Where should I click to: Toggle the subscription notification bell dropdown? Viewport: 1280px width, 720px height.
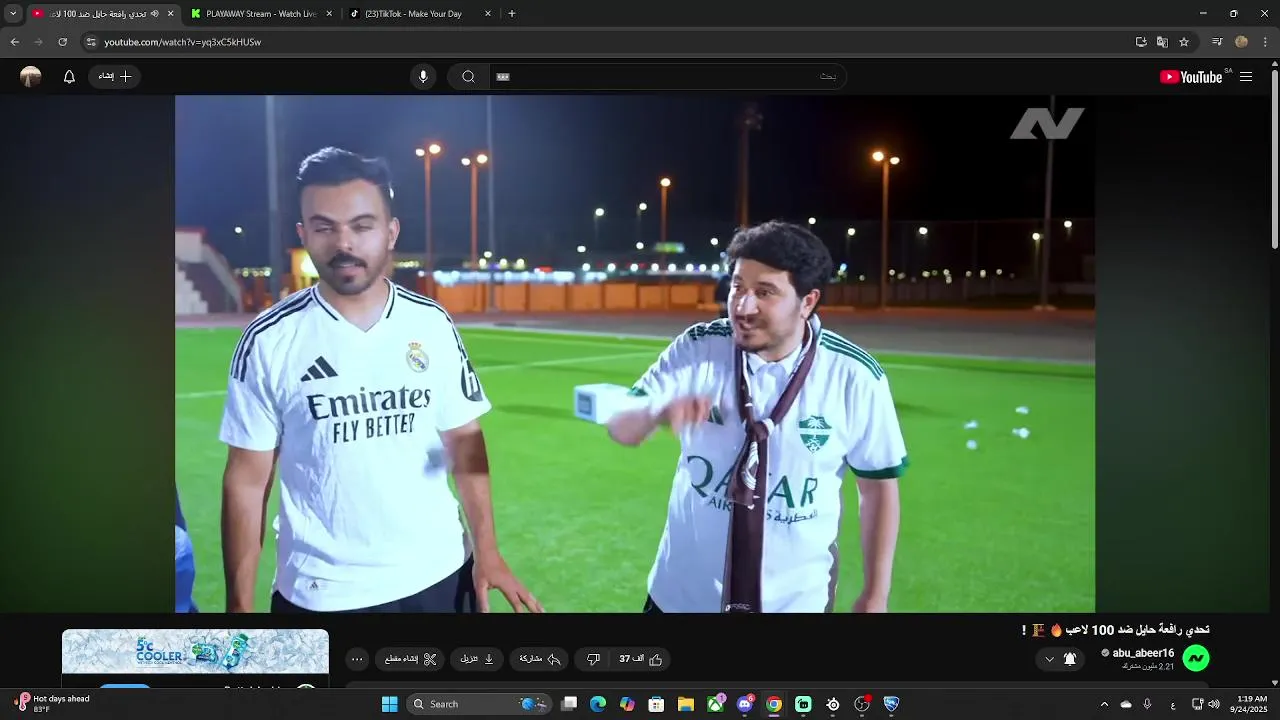tap(1060, 659)
